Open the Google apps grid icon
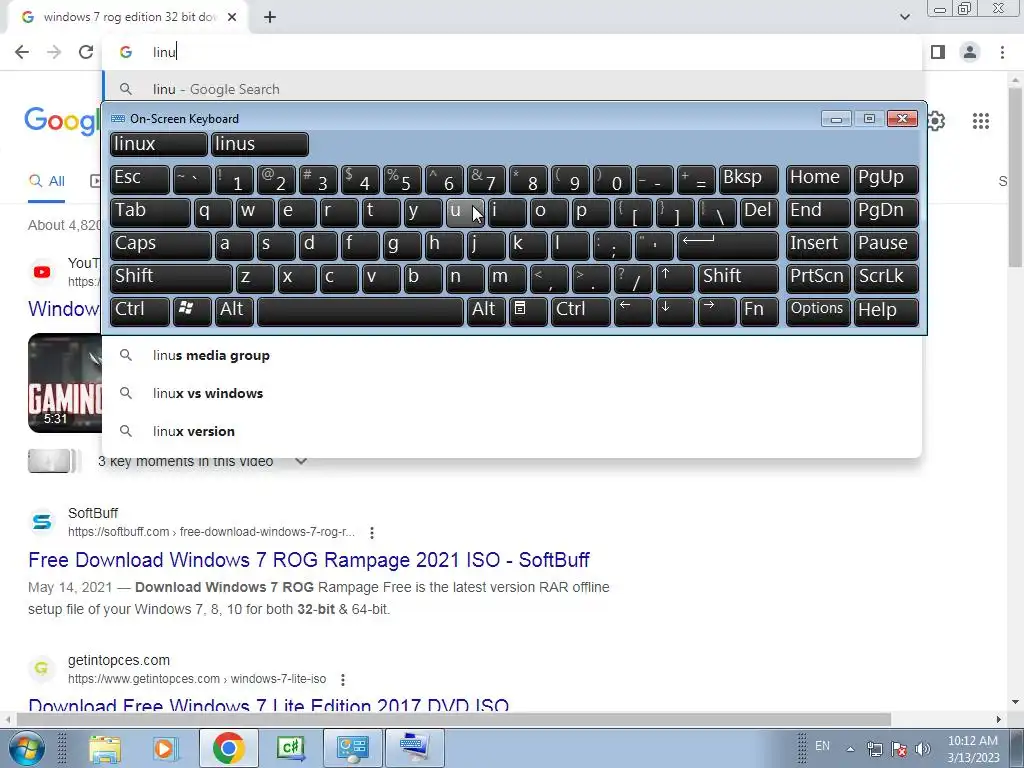This screenshot has width=1024, height=768. point(980,121)
